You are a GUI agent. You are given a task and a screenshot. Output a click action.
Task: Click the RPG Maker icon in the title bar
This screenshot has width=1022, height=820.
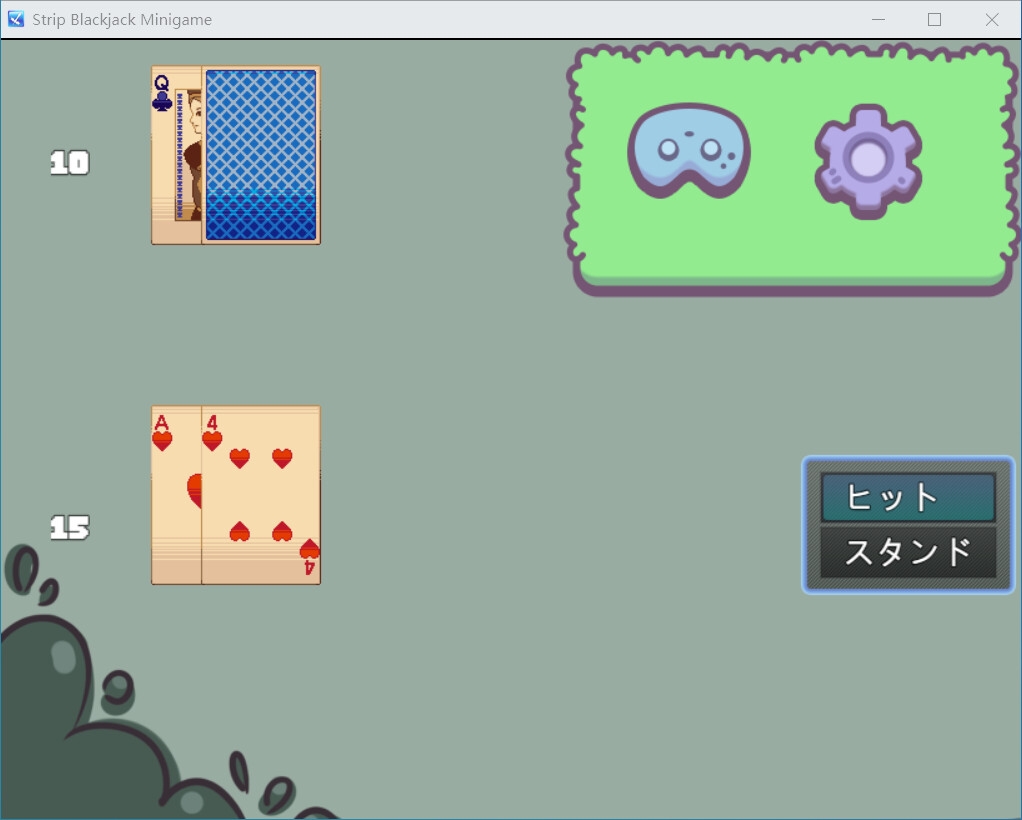pyautogui.click(x=15, y=19)
